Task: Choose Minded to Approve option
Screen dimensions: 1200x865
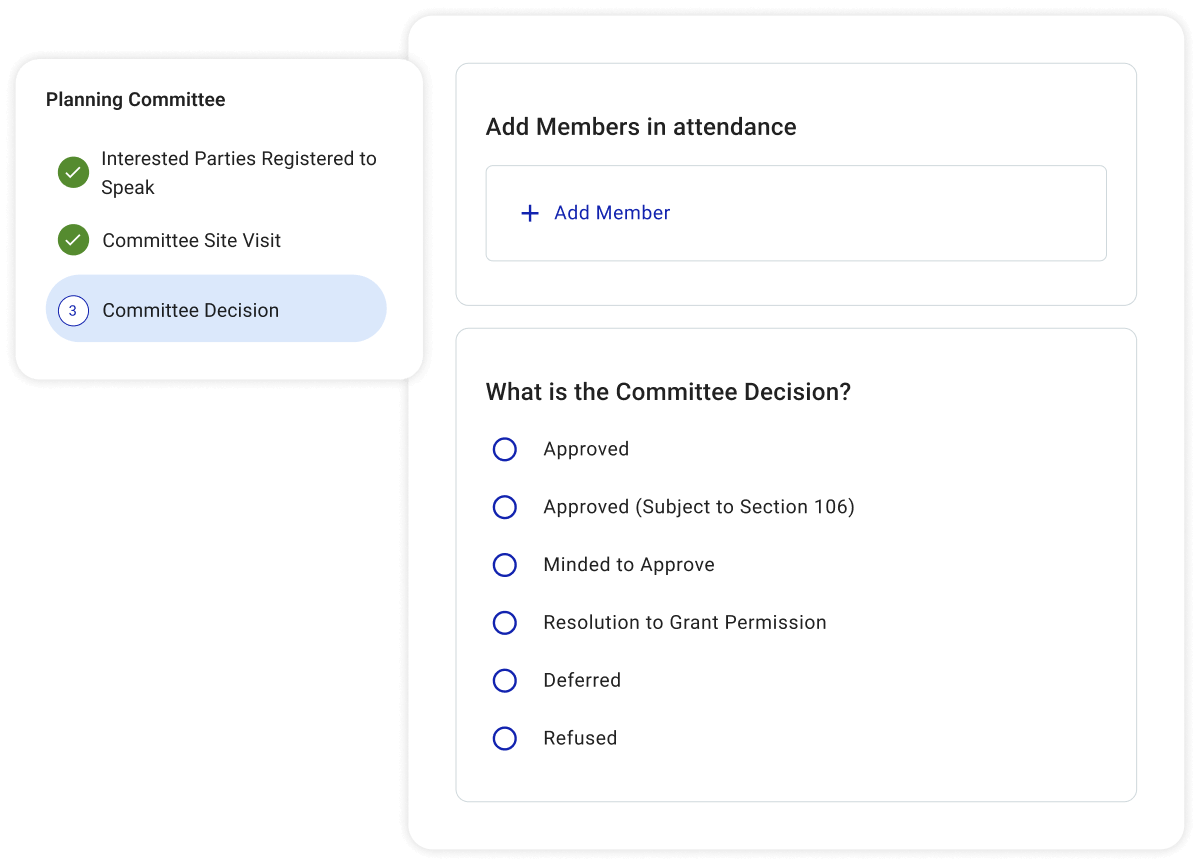Action: pyautogui.click(x=505, y=564)
